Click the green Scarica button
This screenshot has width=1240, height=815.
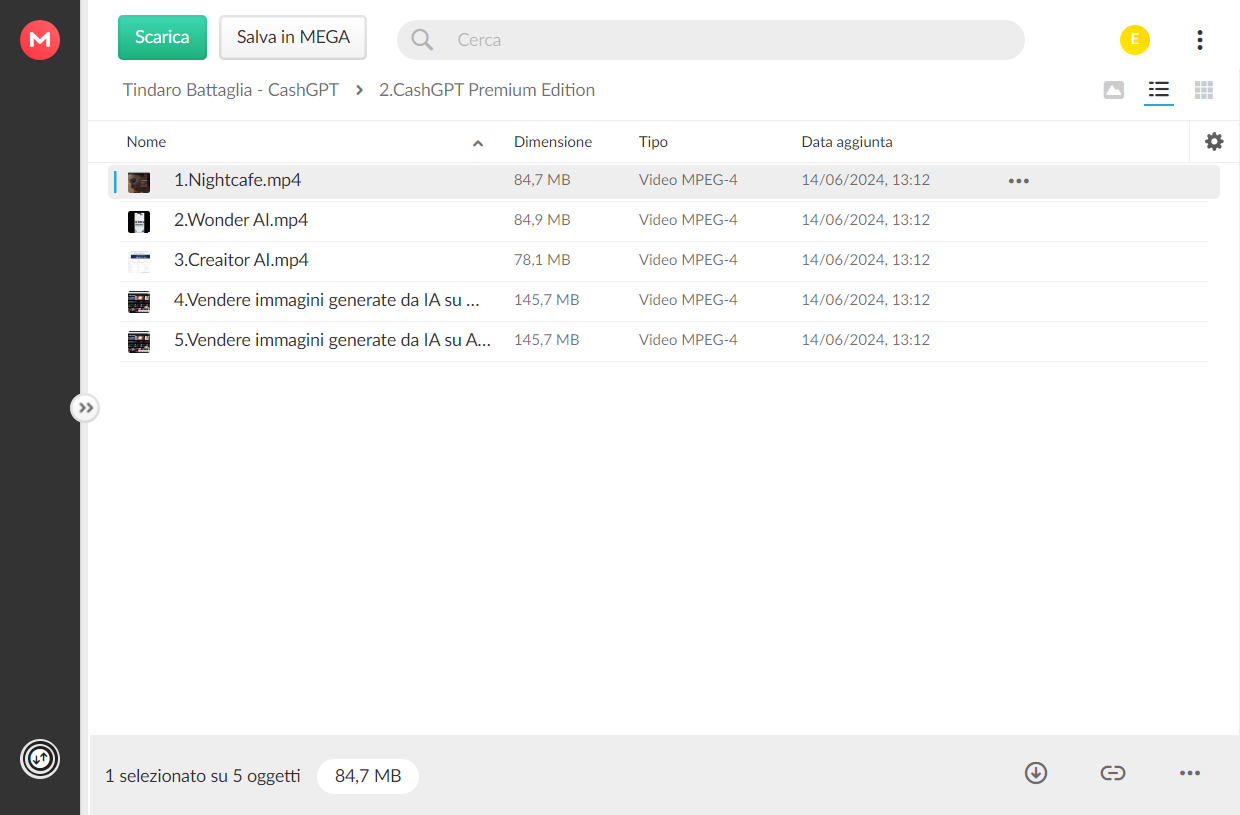tap(162, 37)
